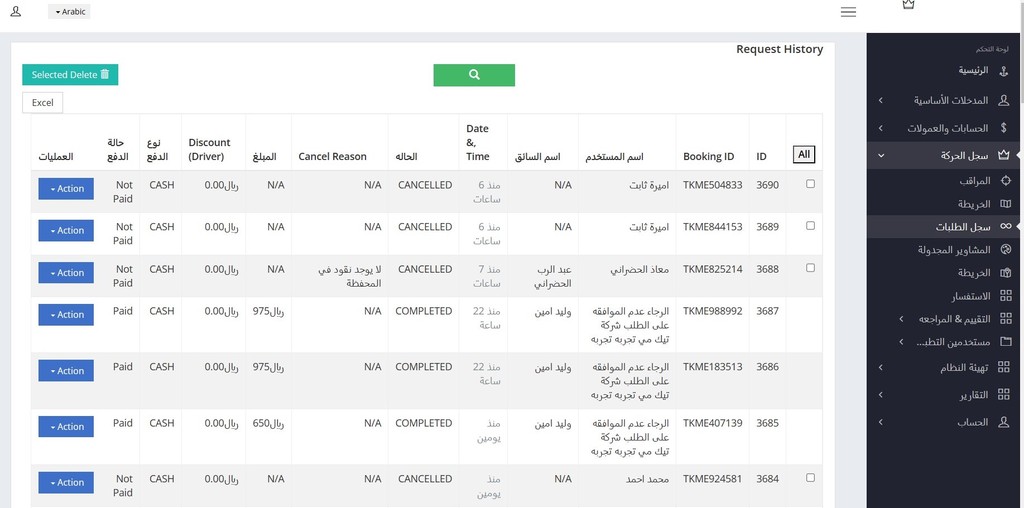Select checkbox for booking TKME844153
This screenshot has height=508, width=1024.
click(810, 226)
